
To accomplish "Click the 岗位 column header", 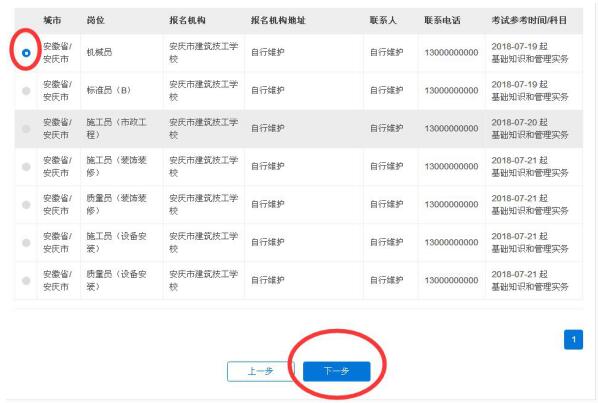I will click(95, 20).
